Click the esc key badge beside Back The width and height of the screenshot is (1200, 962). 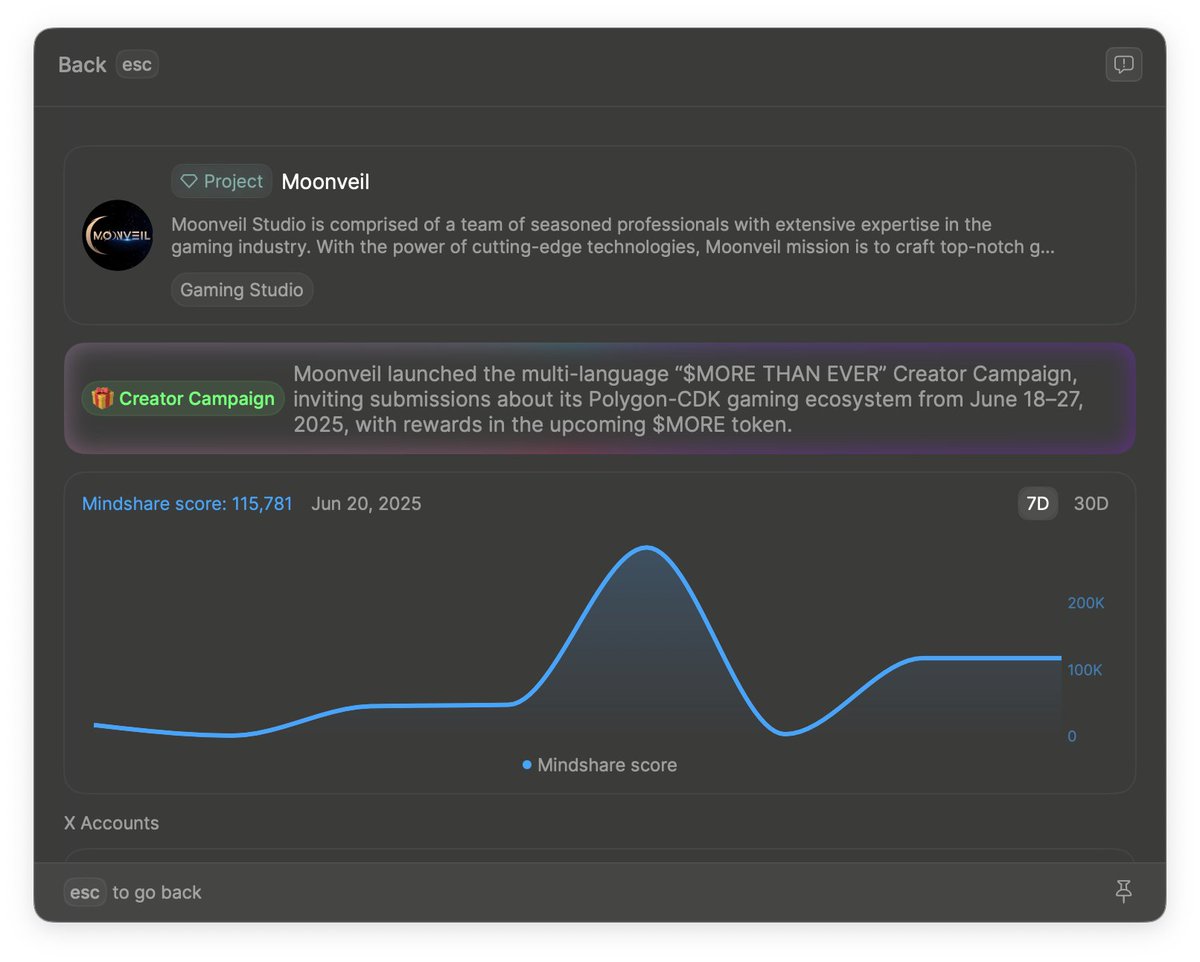[x=137, y=64]
